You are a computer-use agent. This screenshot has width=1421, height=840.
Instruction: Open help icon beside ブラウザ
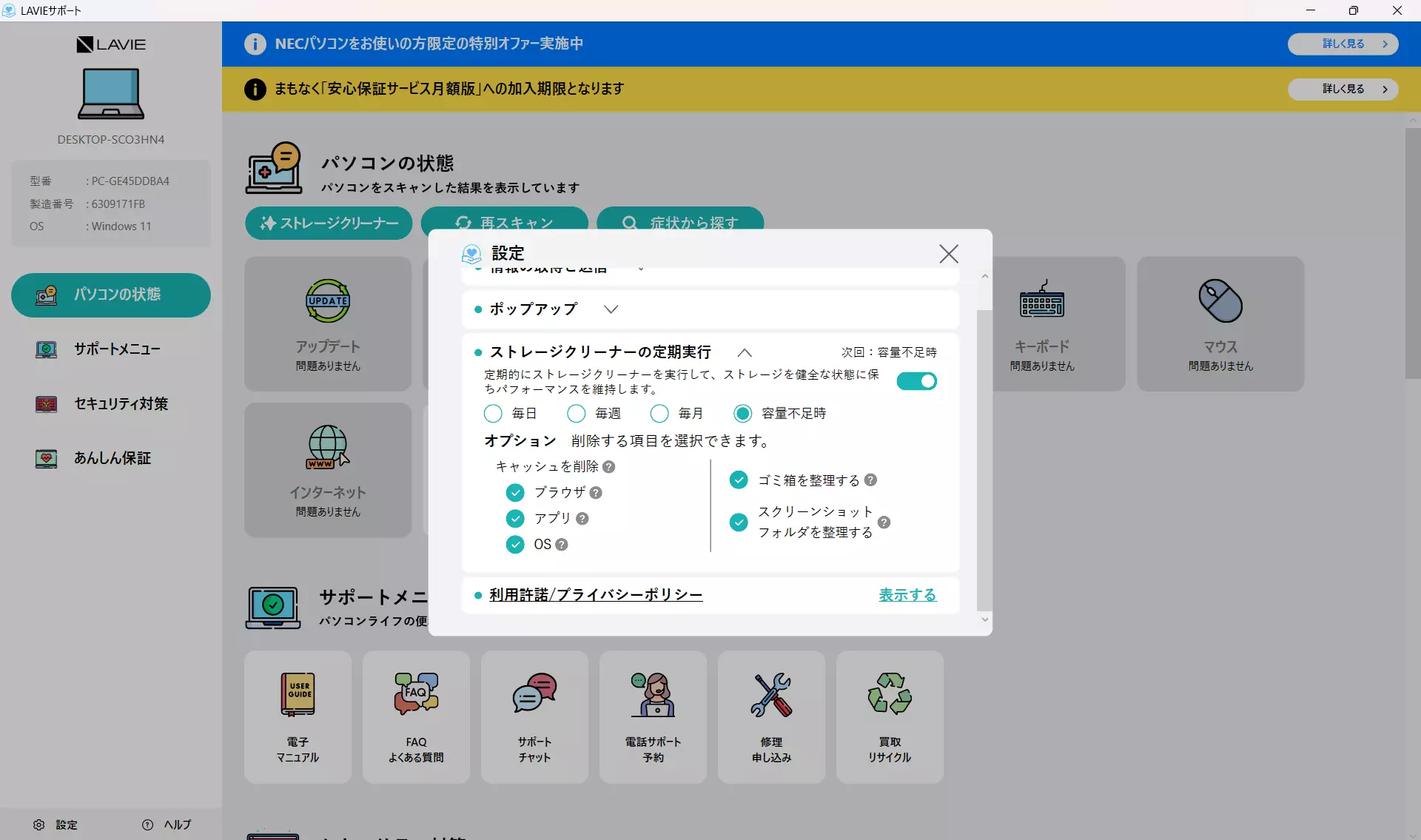[596, 493]
